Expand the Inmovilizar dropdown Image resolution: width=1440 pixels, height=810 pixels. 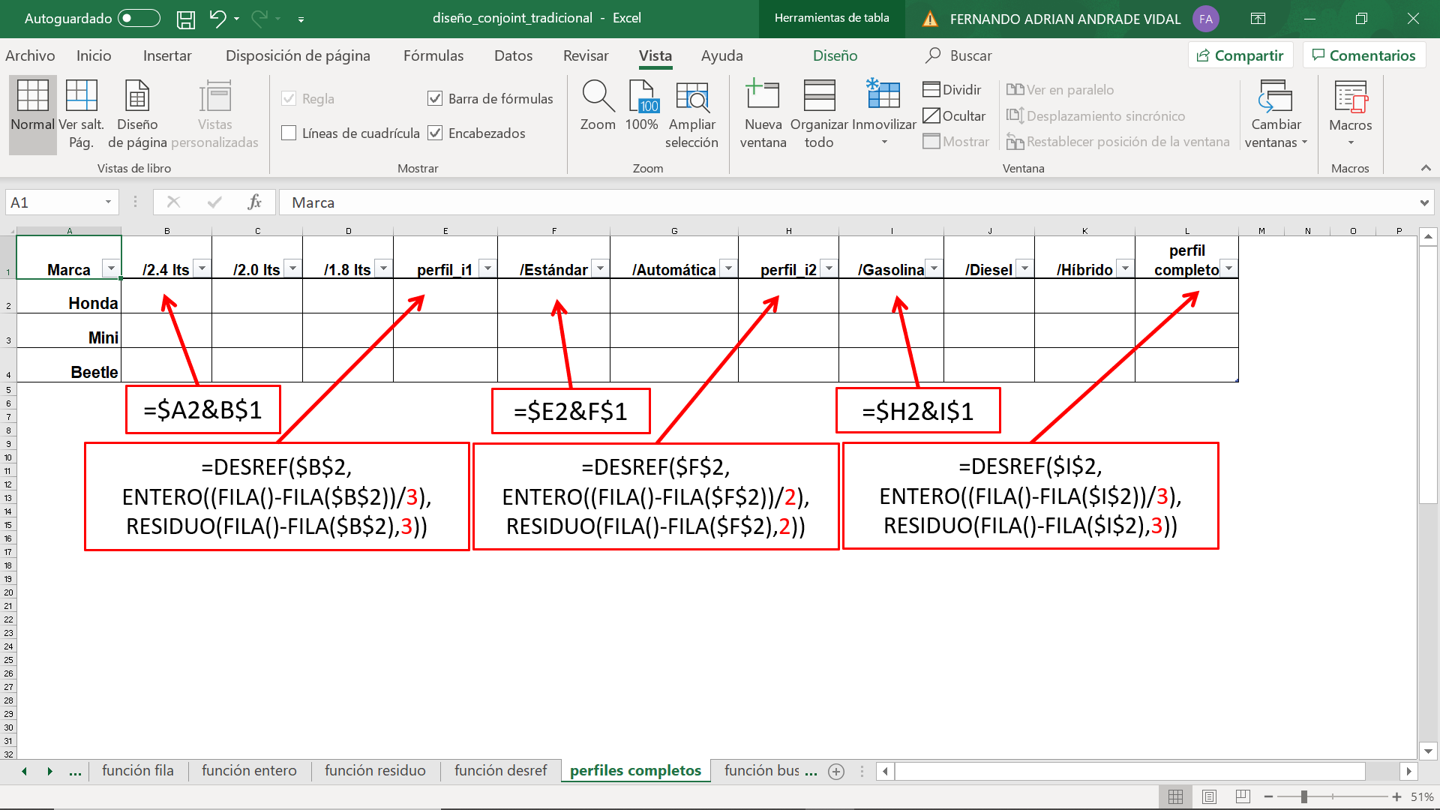pos(884,142)
